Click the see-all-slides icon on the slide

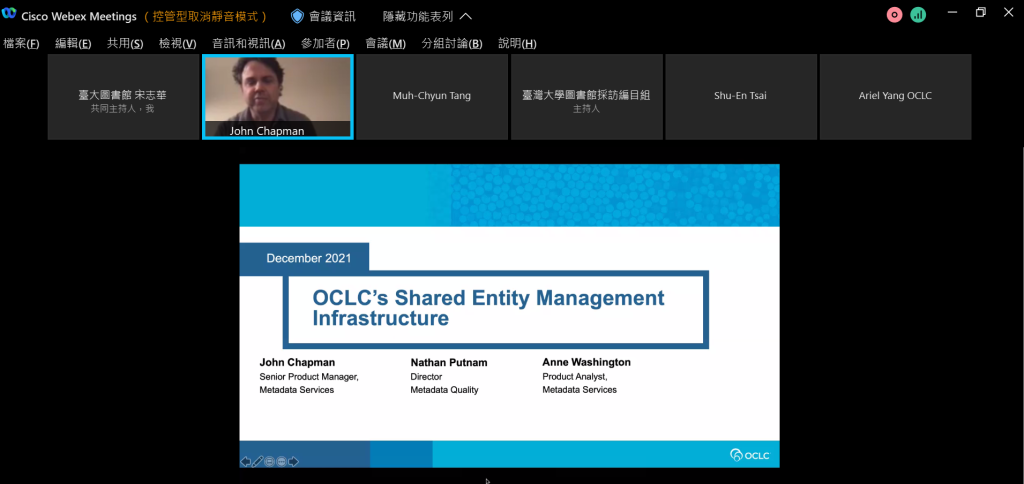270,461
